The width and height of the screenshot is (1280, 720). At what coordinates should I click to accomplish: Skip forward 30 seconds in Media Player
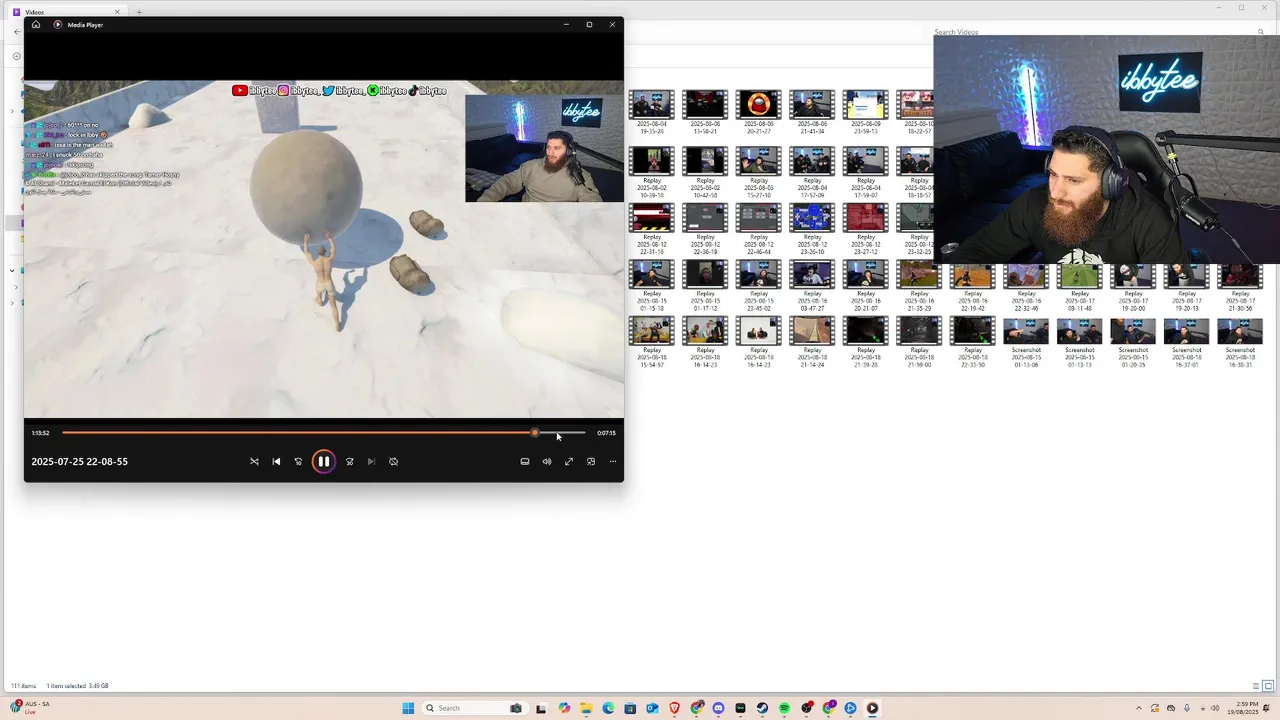[x=349, y=461]
